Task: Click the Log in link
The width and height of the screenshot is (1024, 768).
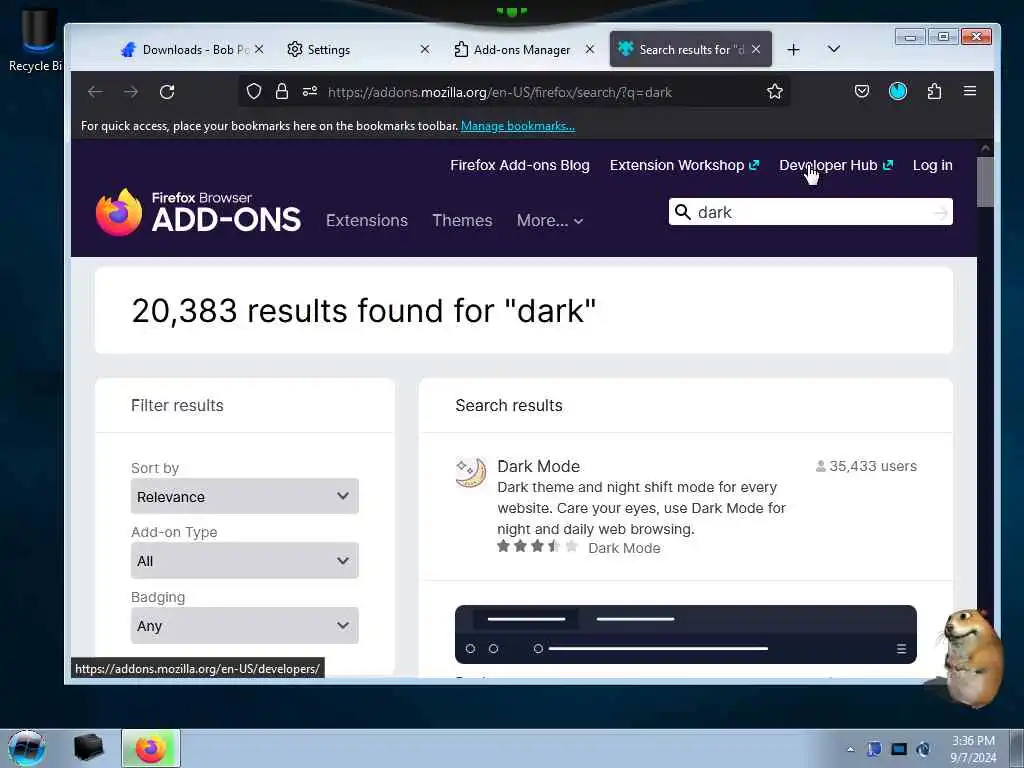Action: tap(933, 165)
